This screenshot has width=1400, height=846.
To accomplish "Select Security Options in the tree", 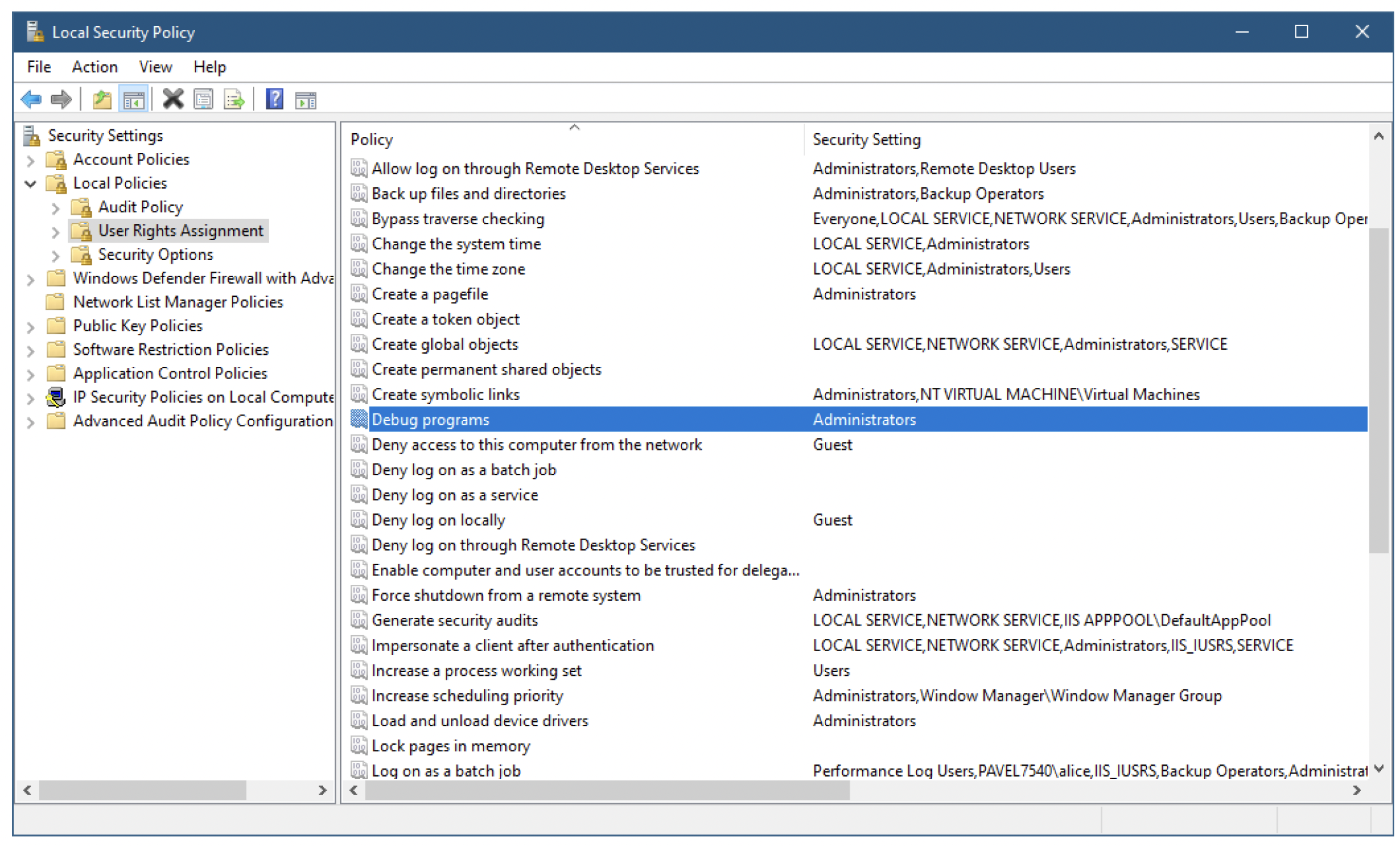I will (x=155, y=255).
